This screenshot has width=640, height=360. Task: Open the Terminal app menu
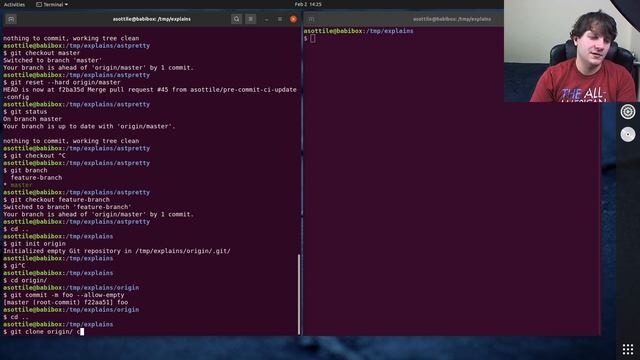52,4
